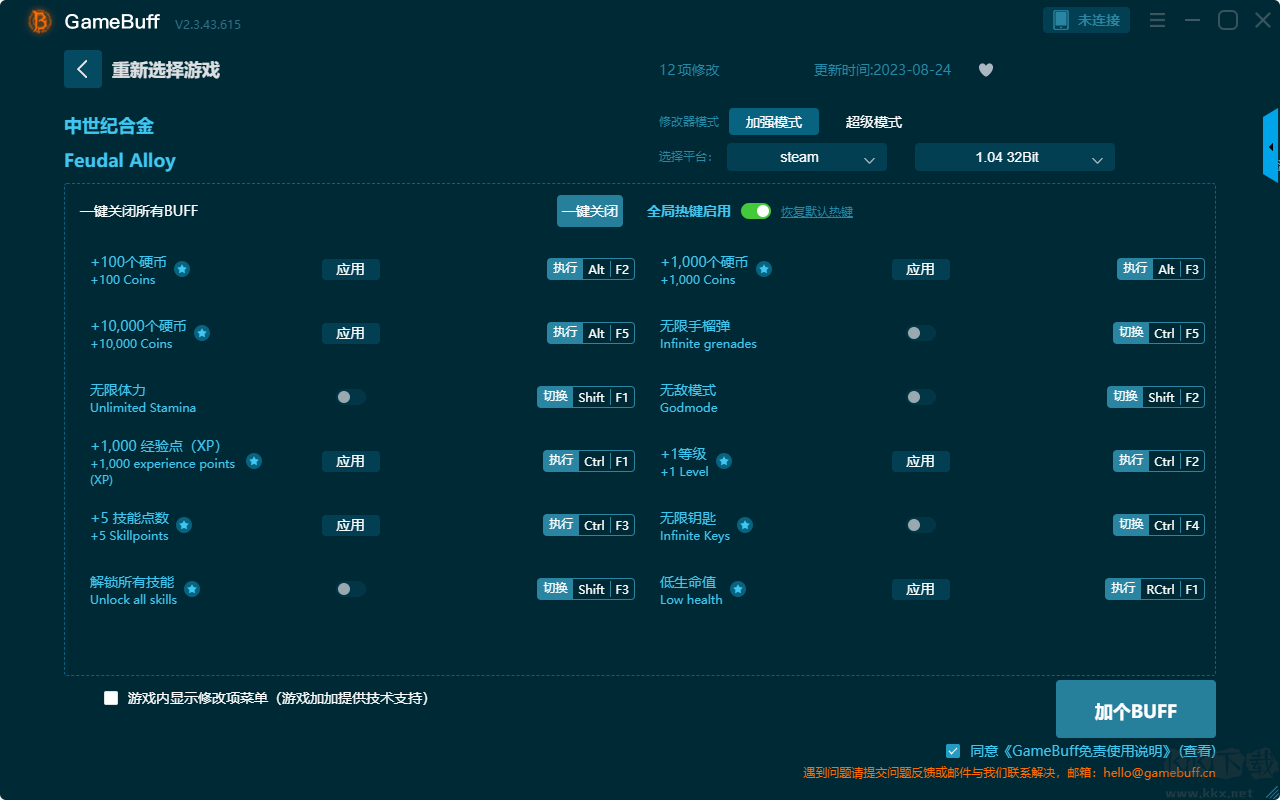Edit Ctrl F2 hotkey for +1 Level
This screenshot has height=800, width=1280.
pos(1159,461)
